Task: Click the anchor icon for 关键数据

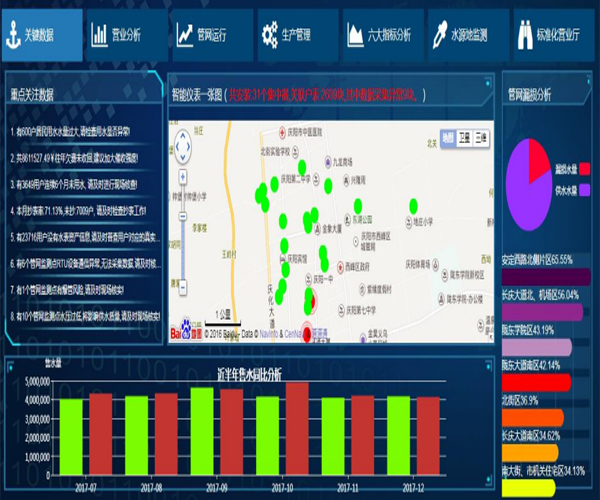Action: pos(13,35)
